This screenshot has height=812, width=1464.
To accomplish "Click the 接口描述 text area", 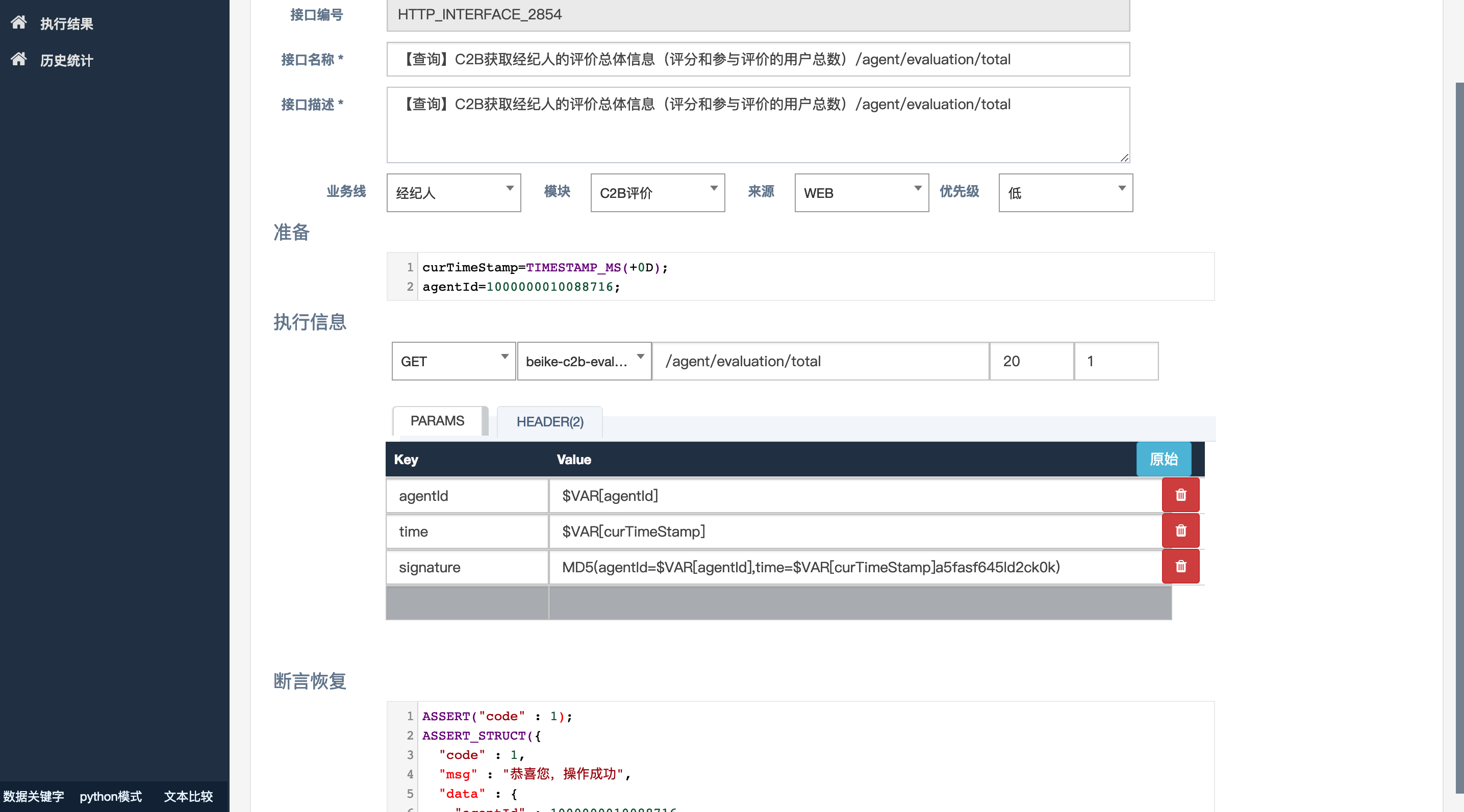I will [758, 125].
